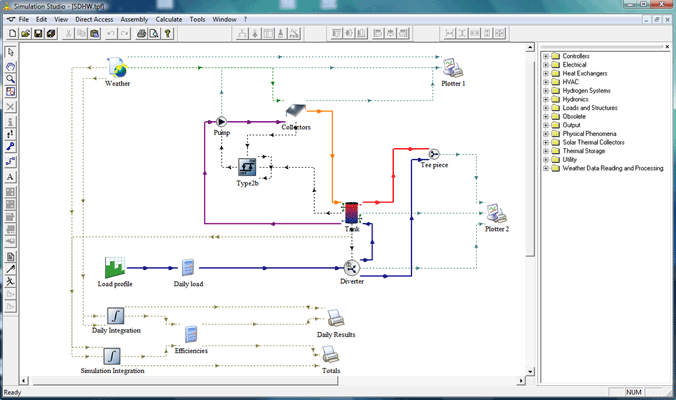Click the storage Tank component
The height and width of the screenshot is (400, 676).
click(x=352, y=212)
